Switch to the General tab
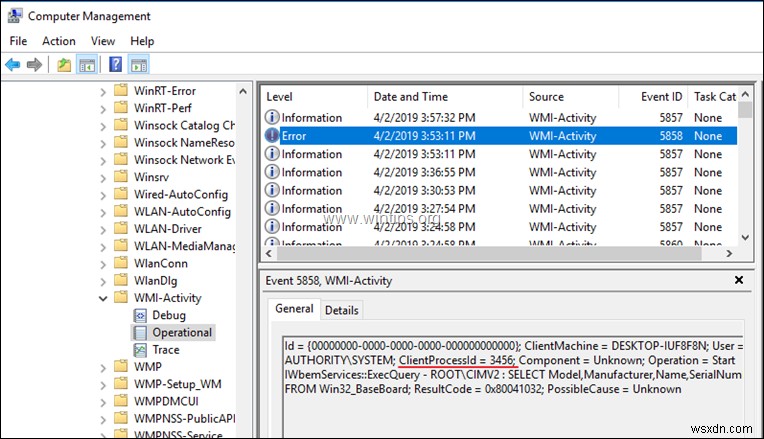Image resolution: width=764 pixels, height=439 pixels. [294, 308]
